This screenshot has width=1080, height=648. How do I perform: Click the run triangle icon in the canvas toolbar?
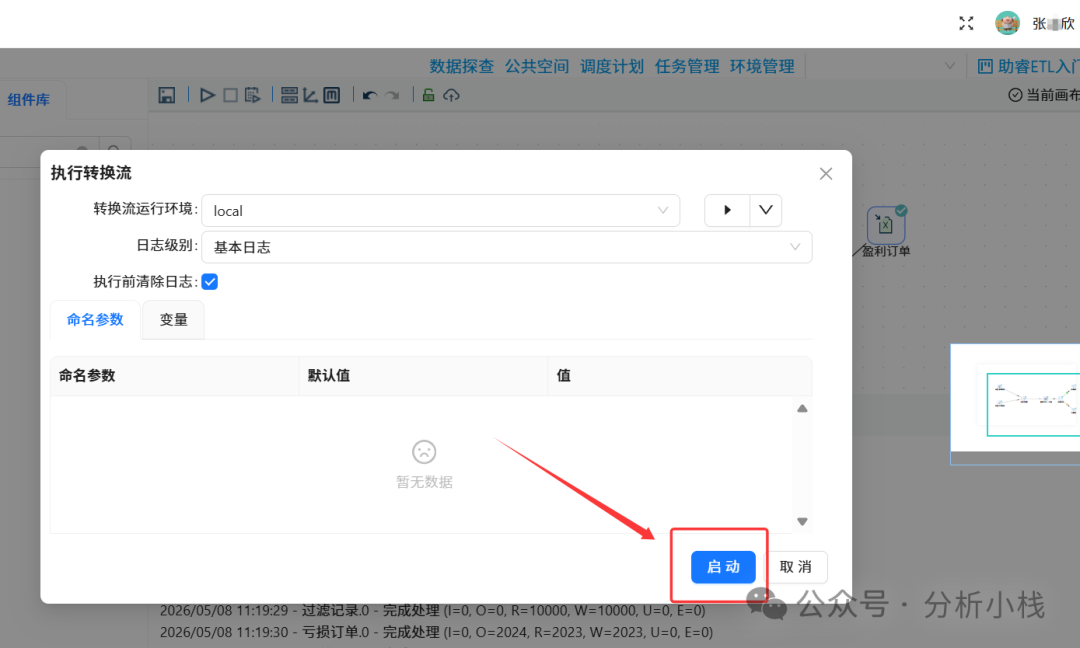coord(207,95)
